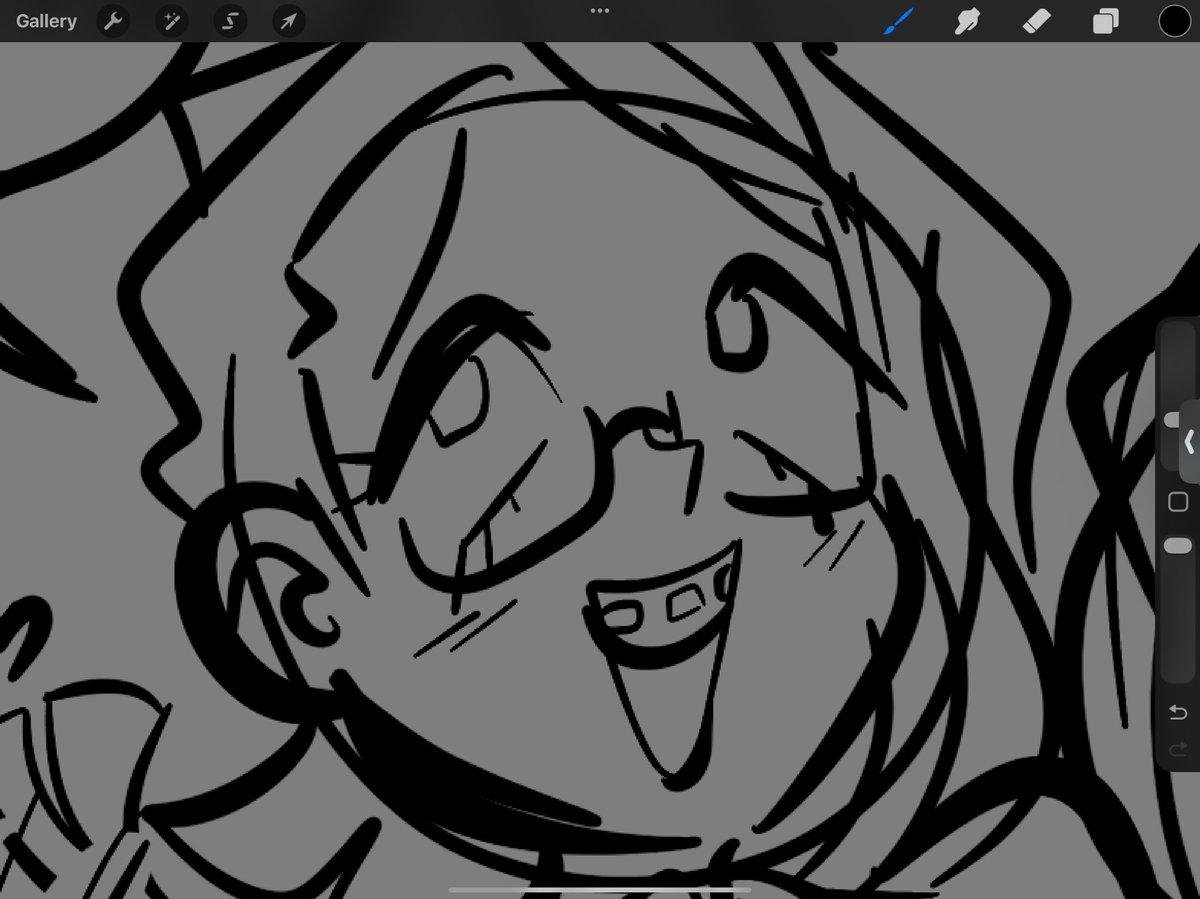Collapse the sidebar using the chevron tab
The width and height of the screenshot is (1200, 899).
tap(1190, 441)
